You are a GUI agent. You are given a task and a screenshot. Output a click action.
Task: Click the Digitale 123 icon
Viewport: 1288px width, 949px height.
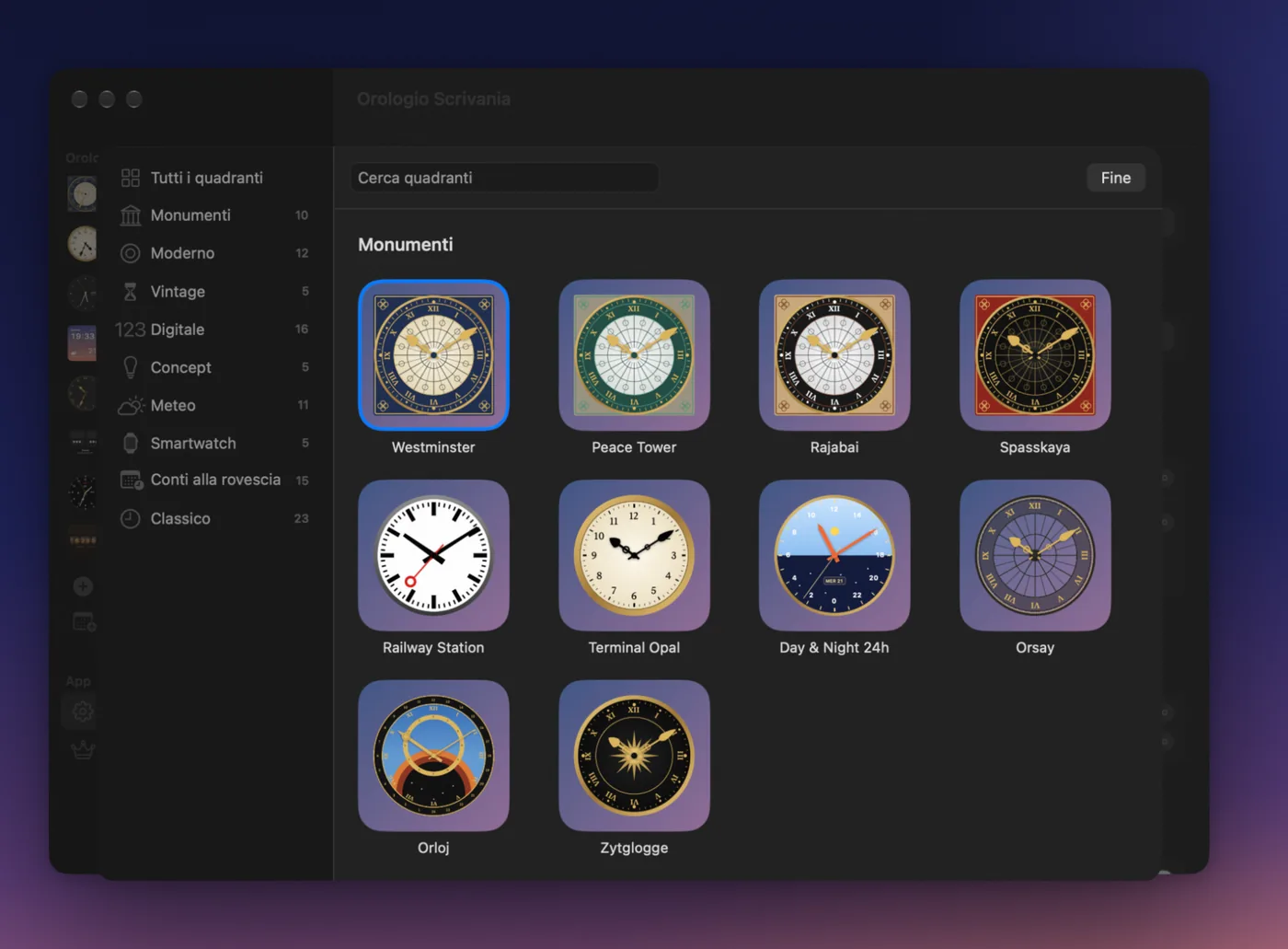[x=130, y=330]
